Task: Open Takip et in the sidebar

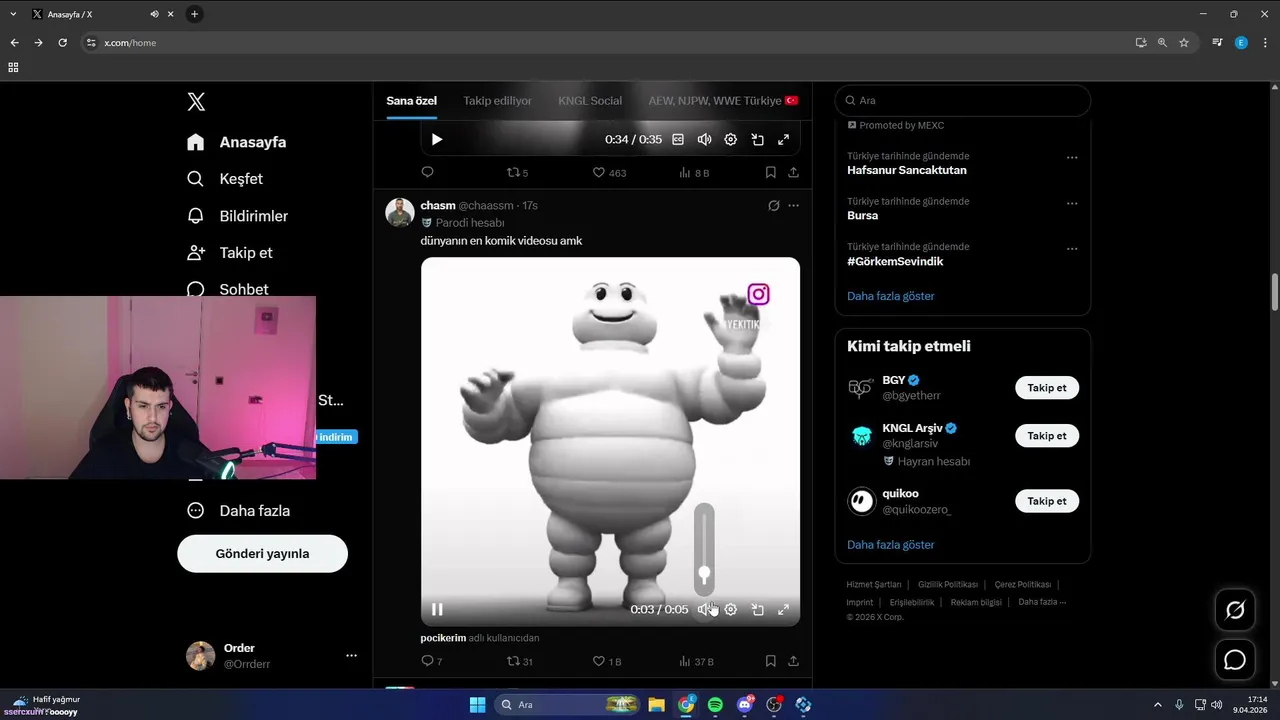Action: (230, 253)
